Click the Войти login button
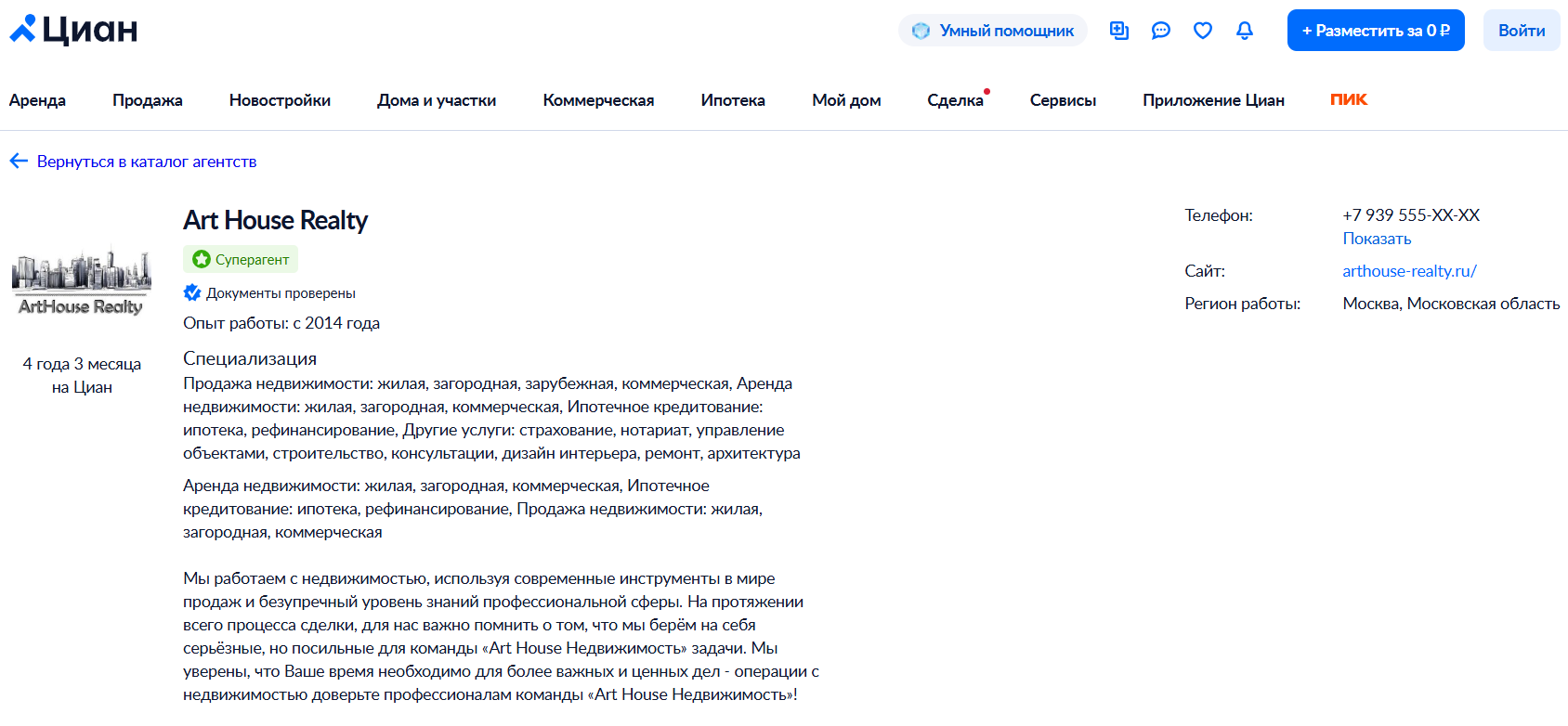1568x726 pixels. pos(1522,31)
